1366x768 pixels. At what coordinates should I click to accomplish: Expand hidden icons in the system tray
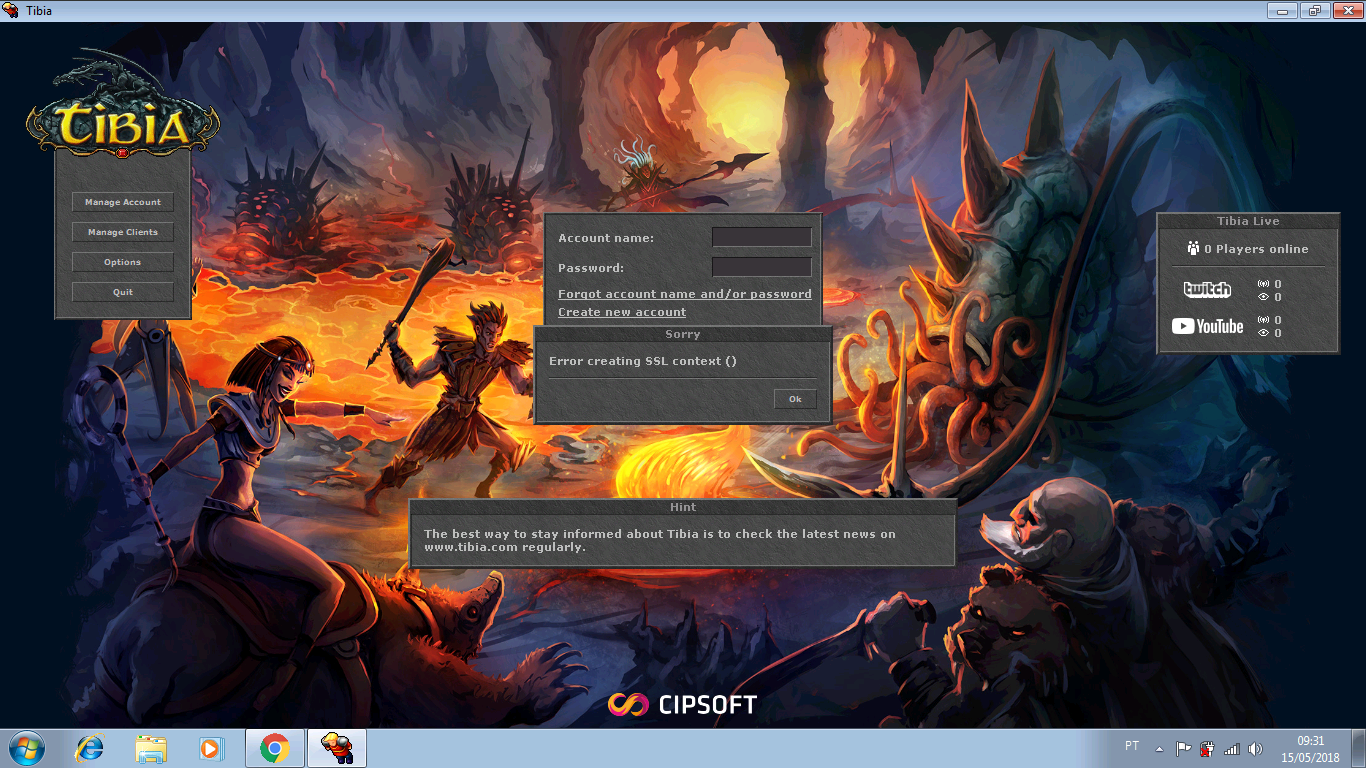coord(1158,747)
